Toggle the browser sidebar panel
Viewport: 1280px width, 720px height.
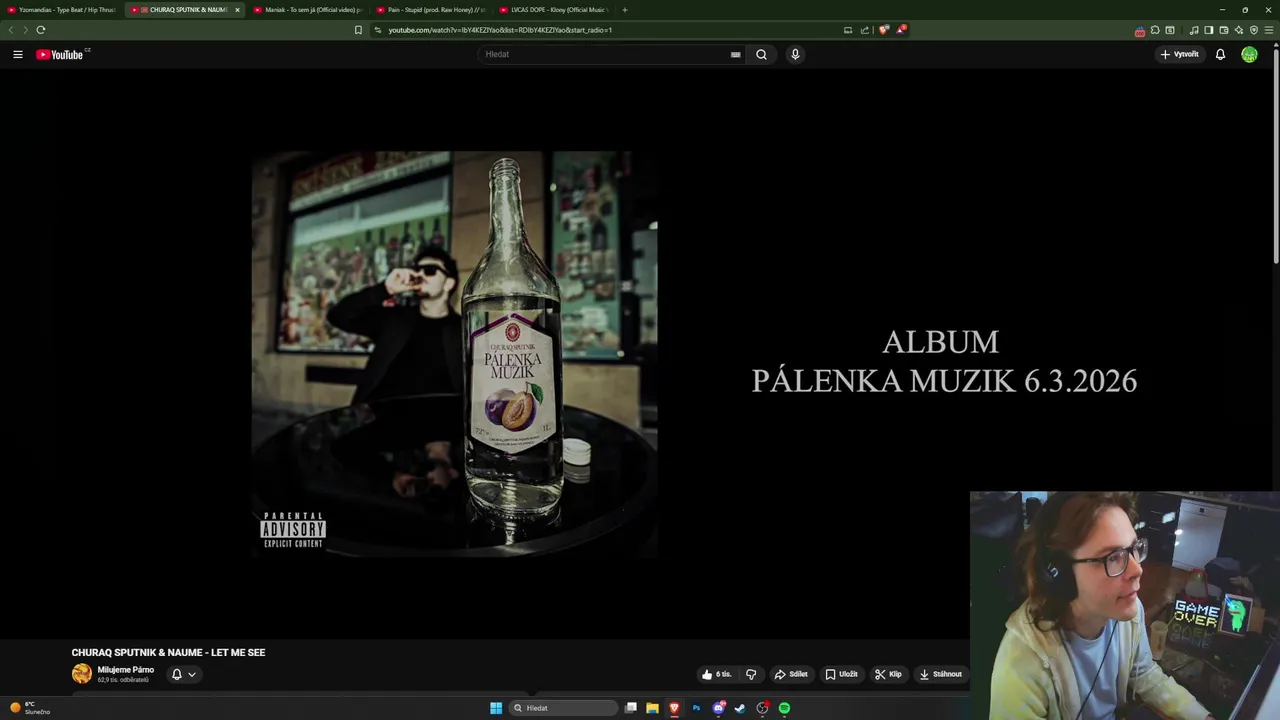point(1209,30)
